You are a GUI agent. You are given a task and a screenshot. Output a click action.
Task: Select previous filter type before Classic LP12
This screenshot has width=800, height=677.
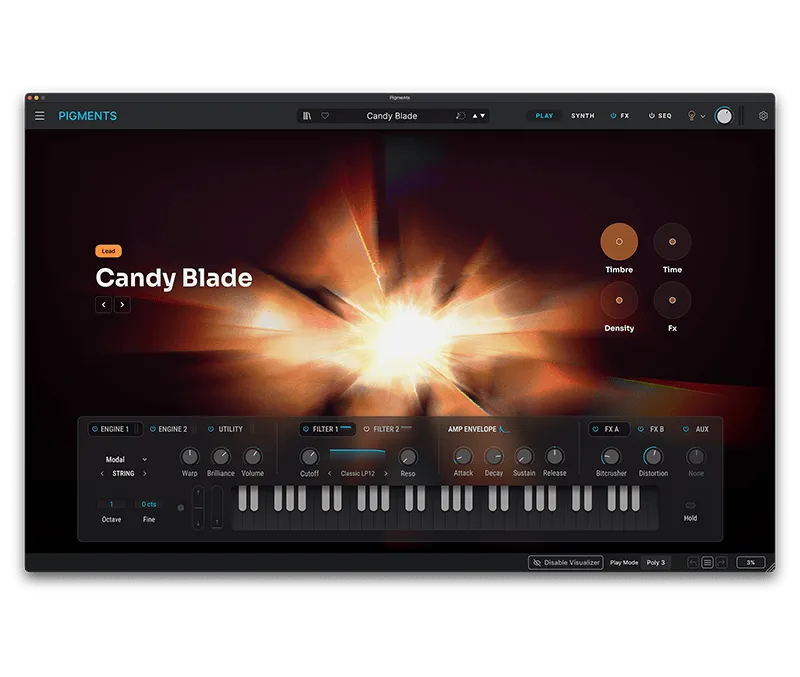coord(330,473)
